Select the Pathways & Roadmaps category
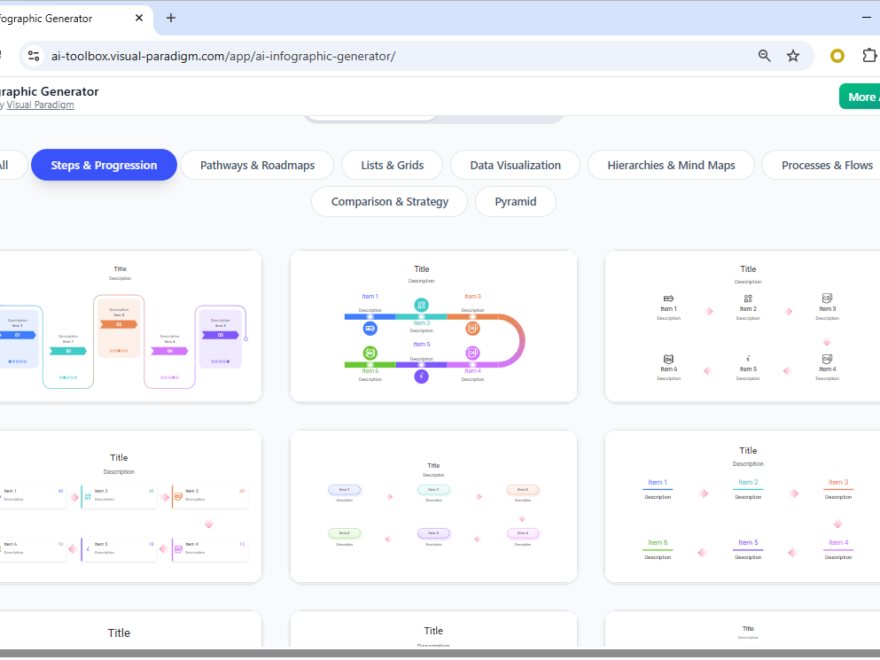This screenshot has width=880, height=660. coord(256,164)
